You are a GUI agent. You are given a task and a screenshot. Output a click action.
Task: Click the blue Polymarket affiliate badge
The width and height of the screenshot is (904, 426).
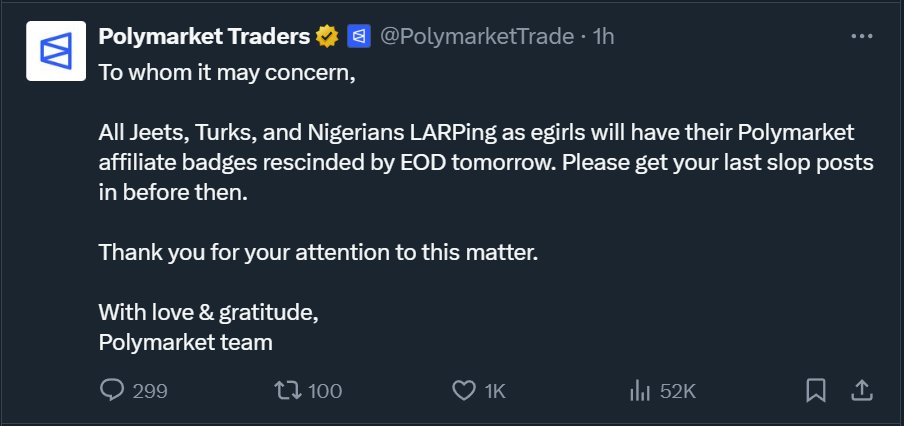(360, 38)
